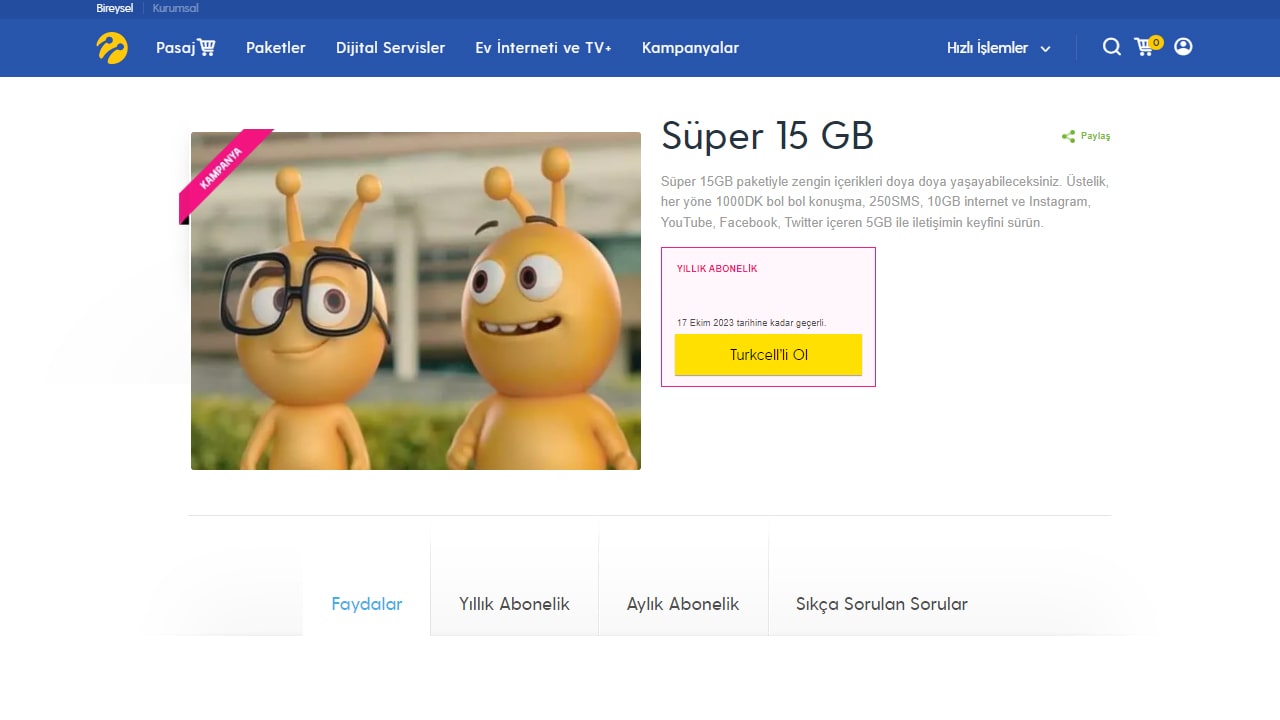Open Ev İnterneti ve TV+ menu
The height and width of the screenshot is (720, 1280).
click(x=543, y=47)
